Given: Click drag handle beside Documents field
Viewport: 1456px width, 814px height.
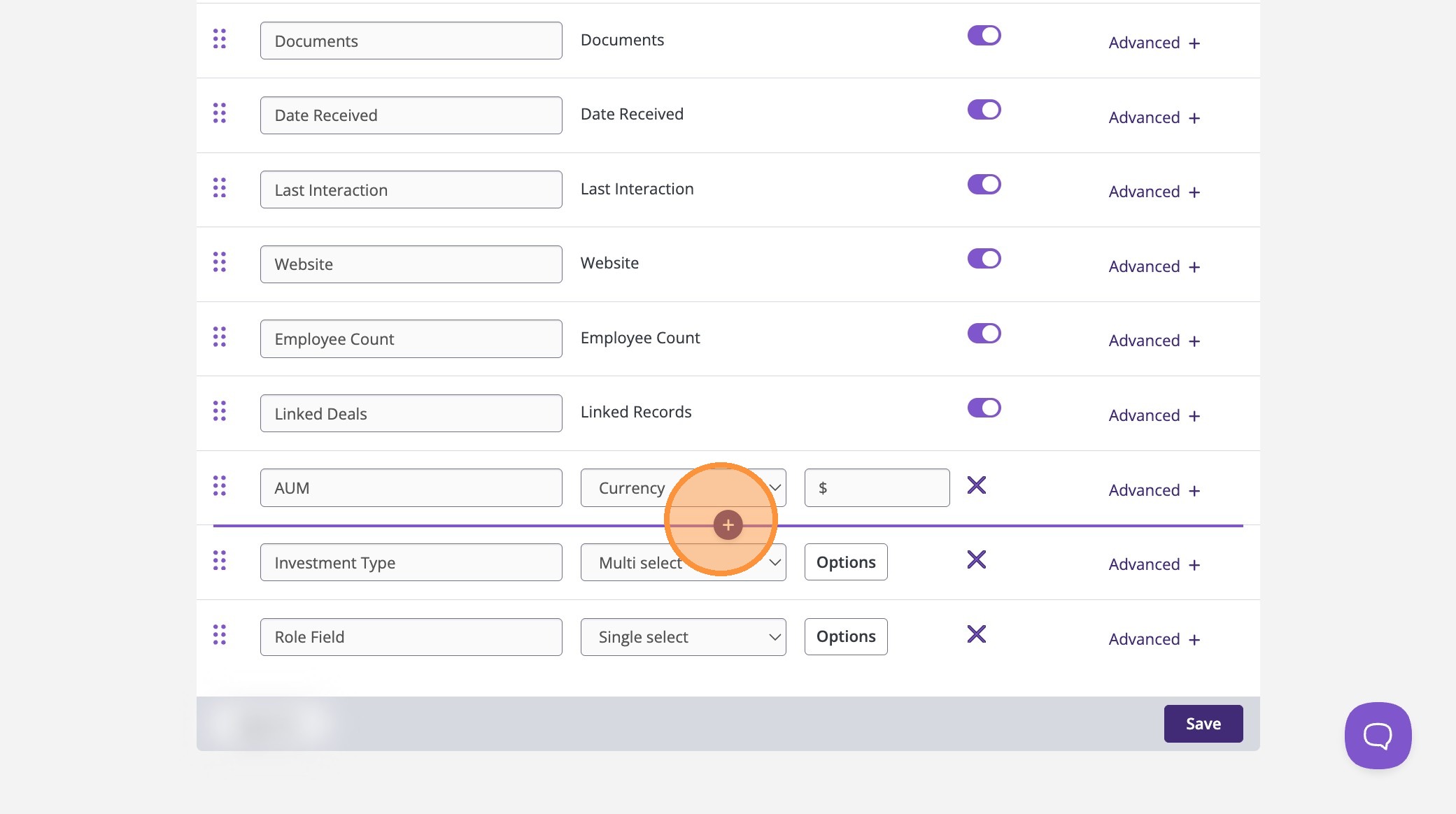Looking at the screenshot, I should [x=220, y=39].
